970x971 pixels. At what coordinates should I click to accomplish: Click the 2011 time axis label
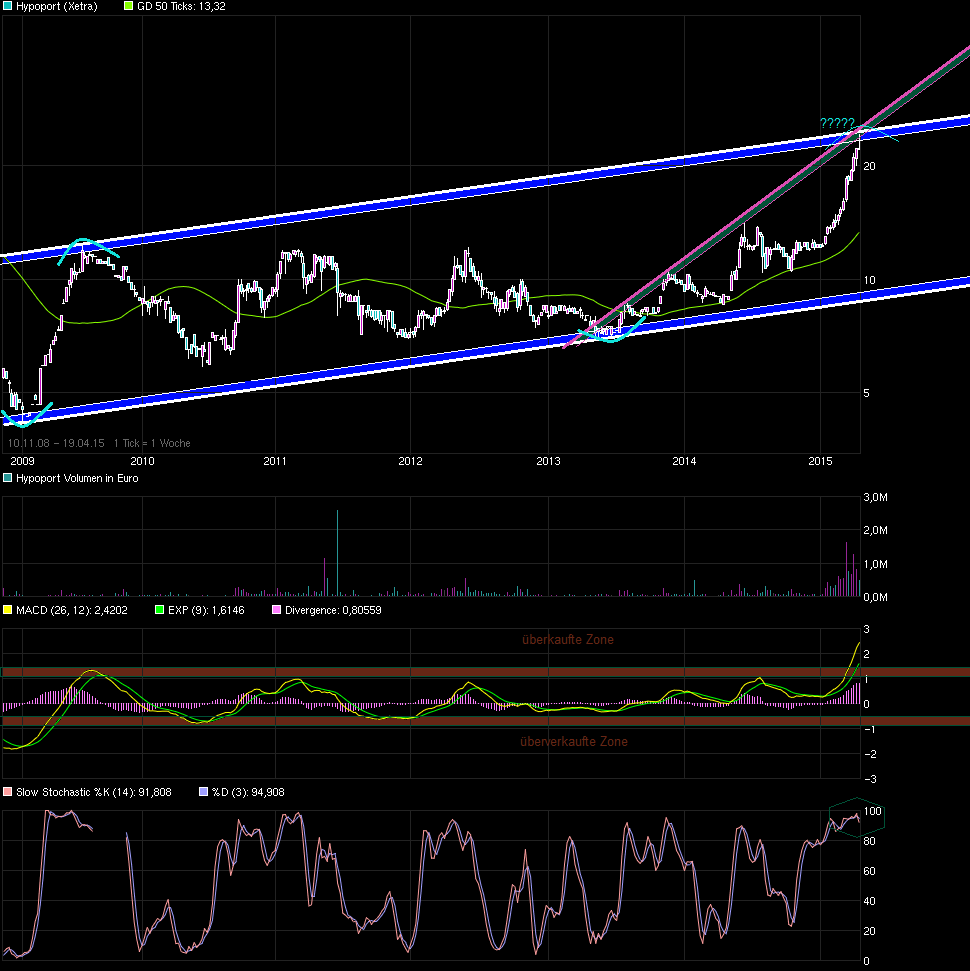[275, 461]
